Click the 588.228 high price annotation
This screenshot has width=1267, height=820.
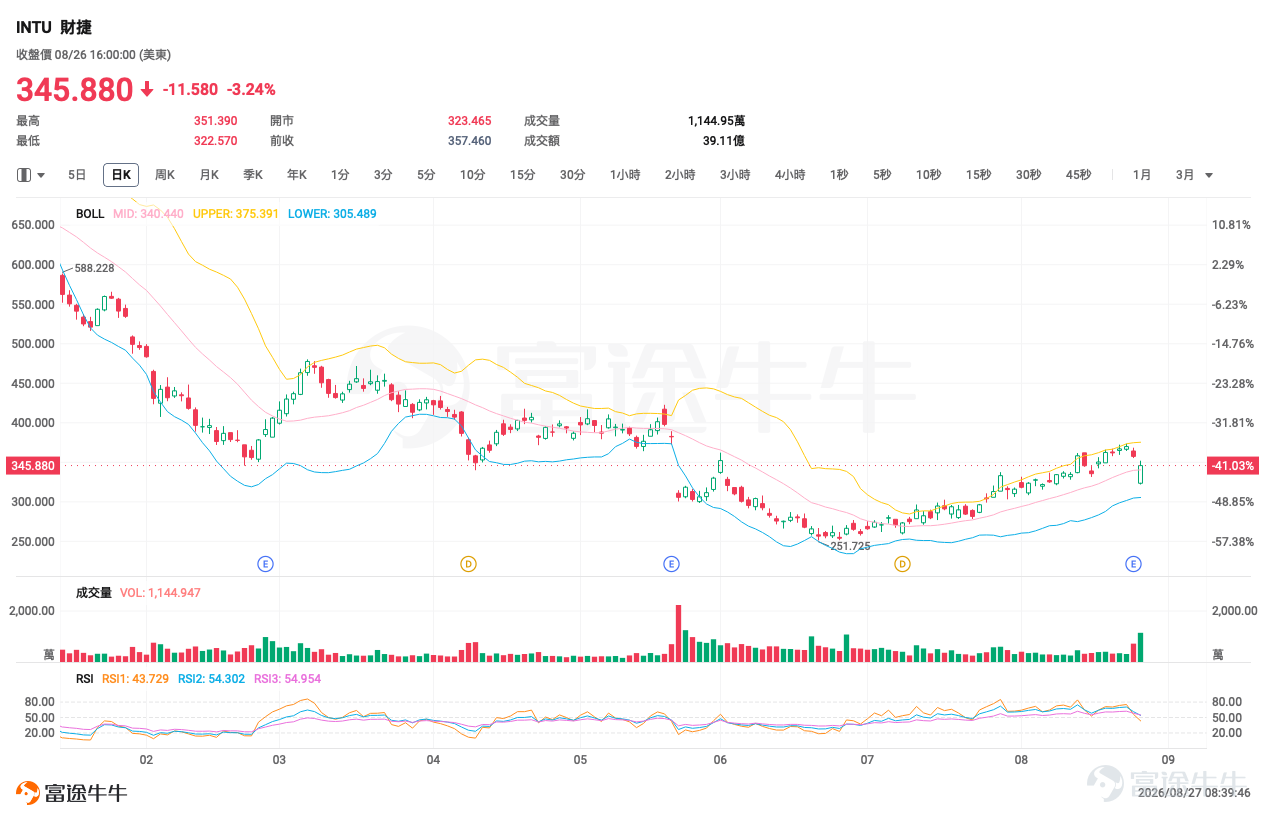point(94,268)
